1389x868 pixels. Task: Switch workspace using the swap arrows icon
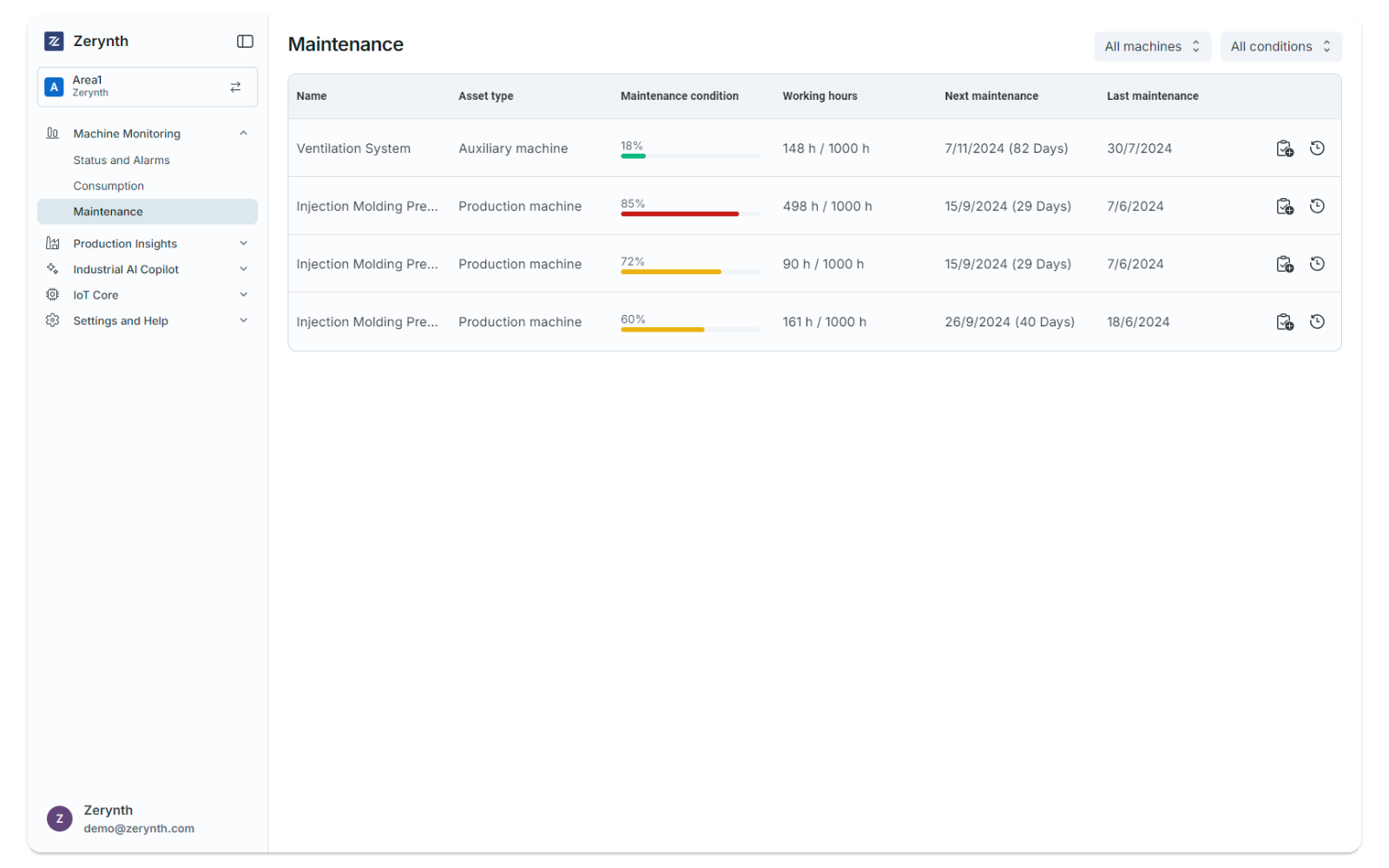click(x=235, y=87)
